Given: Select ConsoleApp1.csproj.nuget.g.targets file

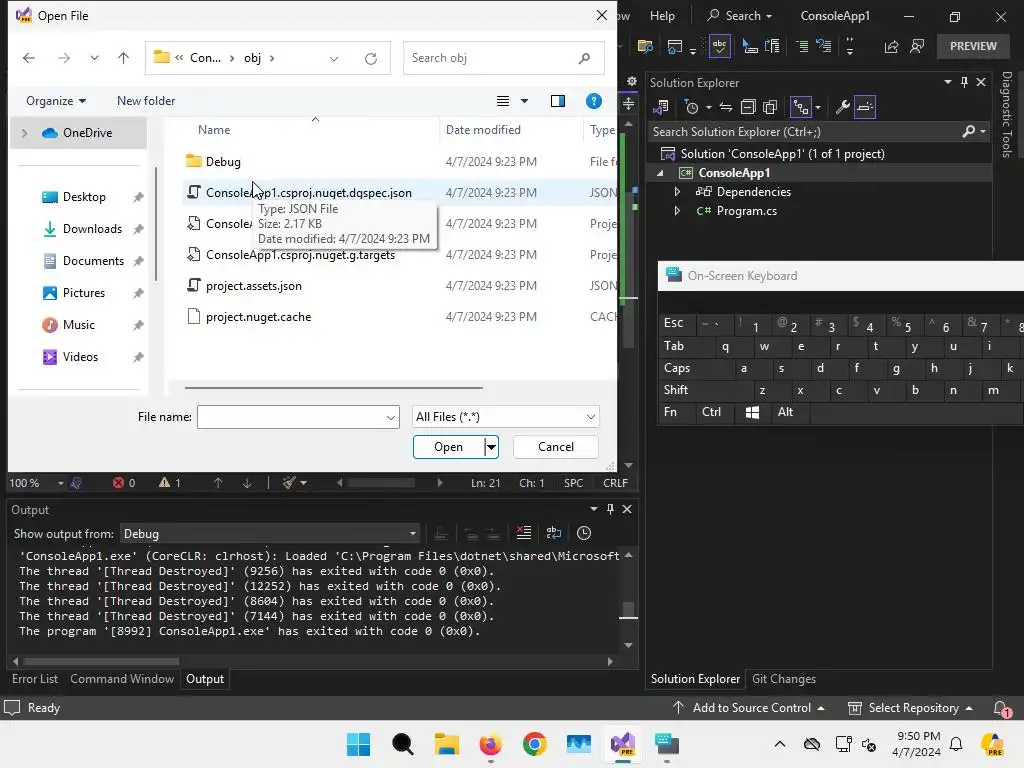Looking at the screenshot, I should pyautogui.click(x=300, y=255).
